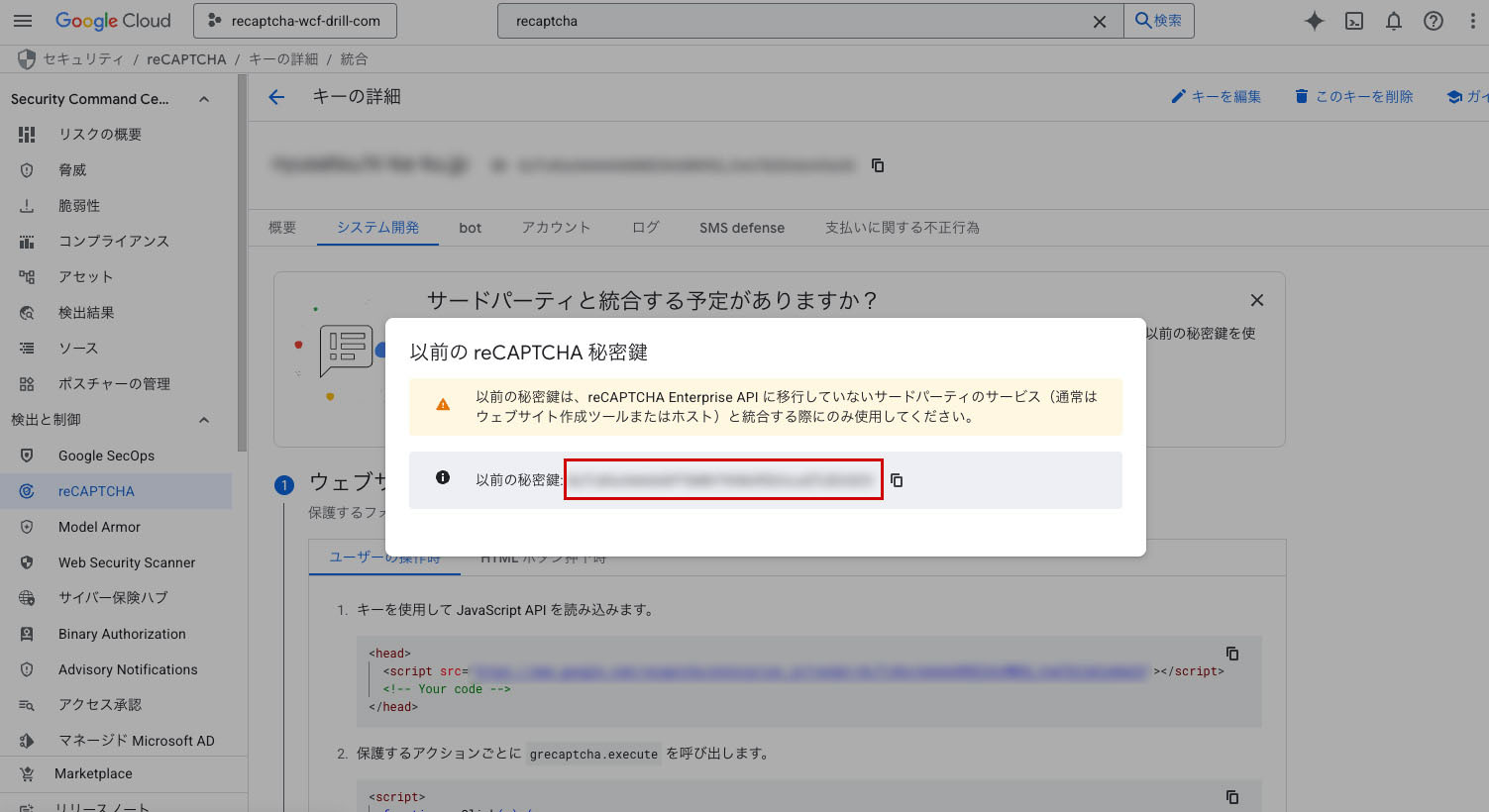Click the 以前の reCAPTCHA 秘密鍵 dialog title
The height and width of the screenshot is (812, 1489).
click(x=529, y=353)
